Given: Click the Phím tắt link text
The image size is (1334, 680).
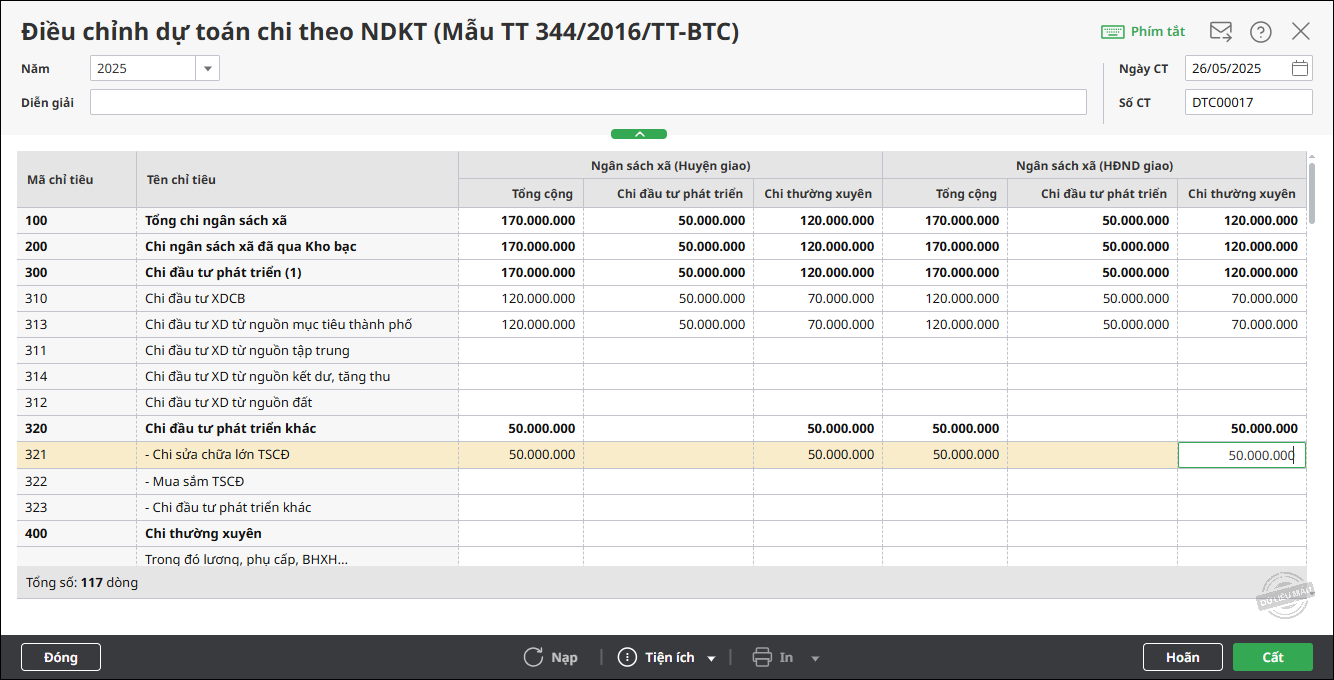Looking at the screenshot, I should point(1158,32).
